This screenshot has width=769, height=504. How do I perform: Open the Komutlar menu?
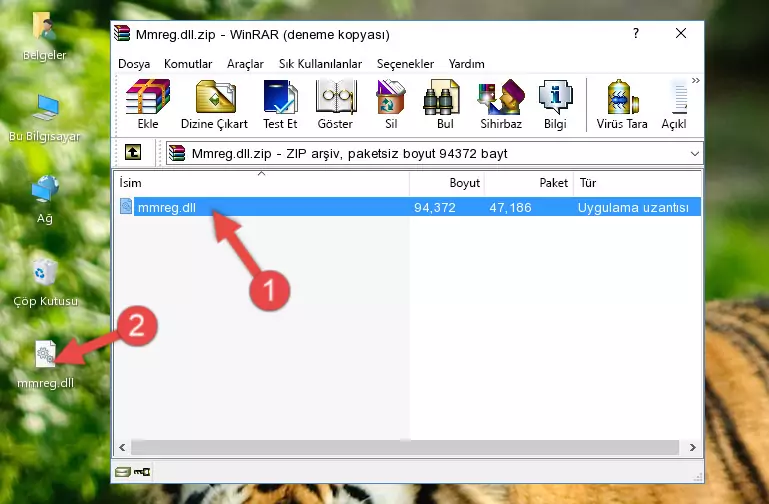188,64
